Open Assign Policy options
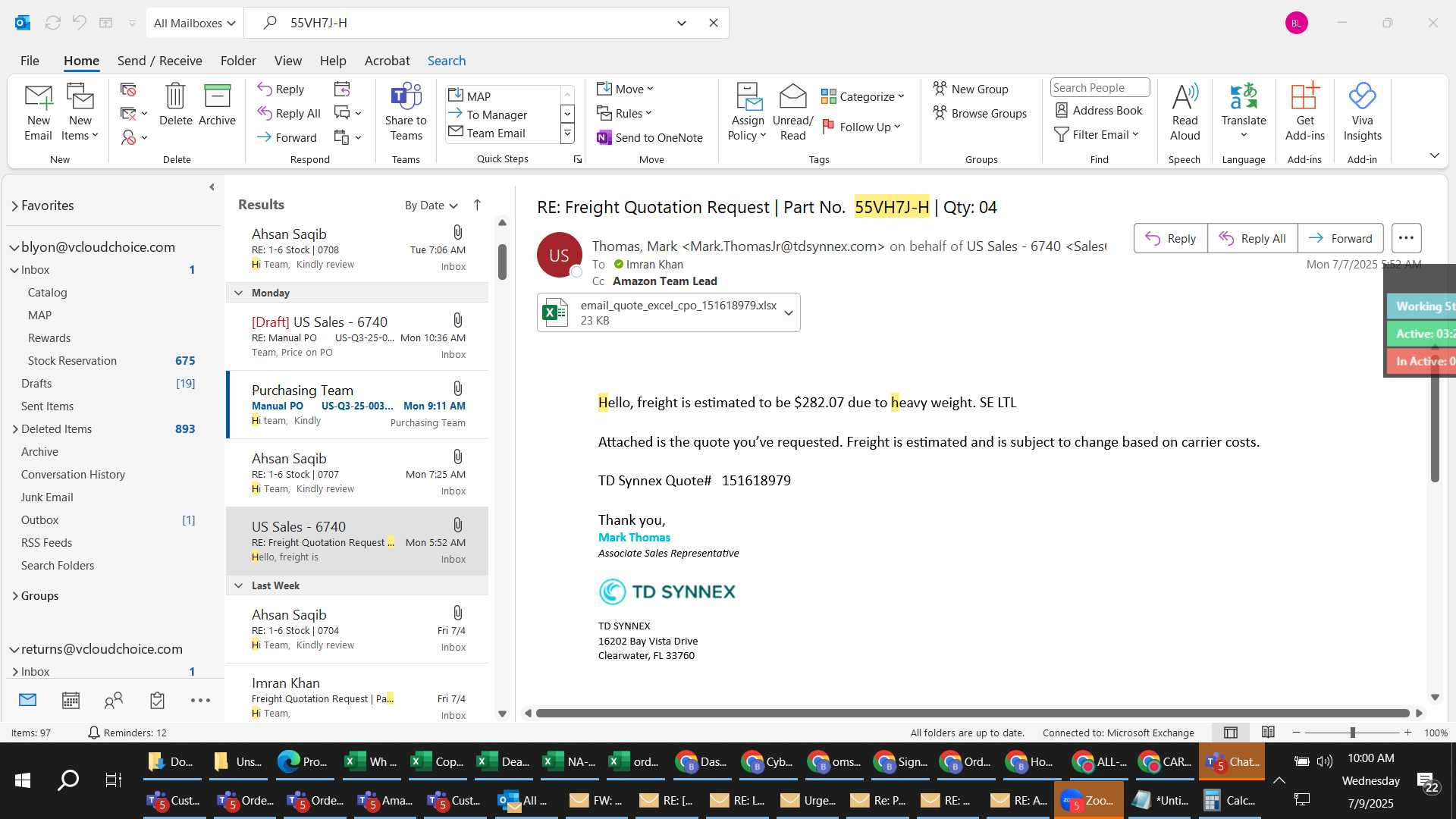The width and height of the screenshot is (1456, 819). (748, 112)
